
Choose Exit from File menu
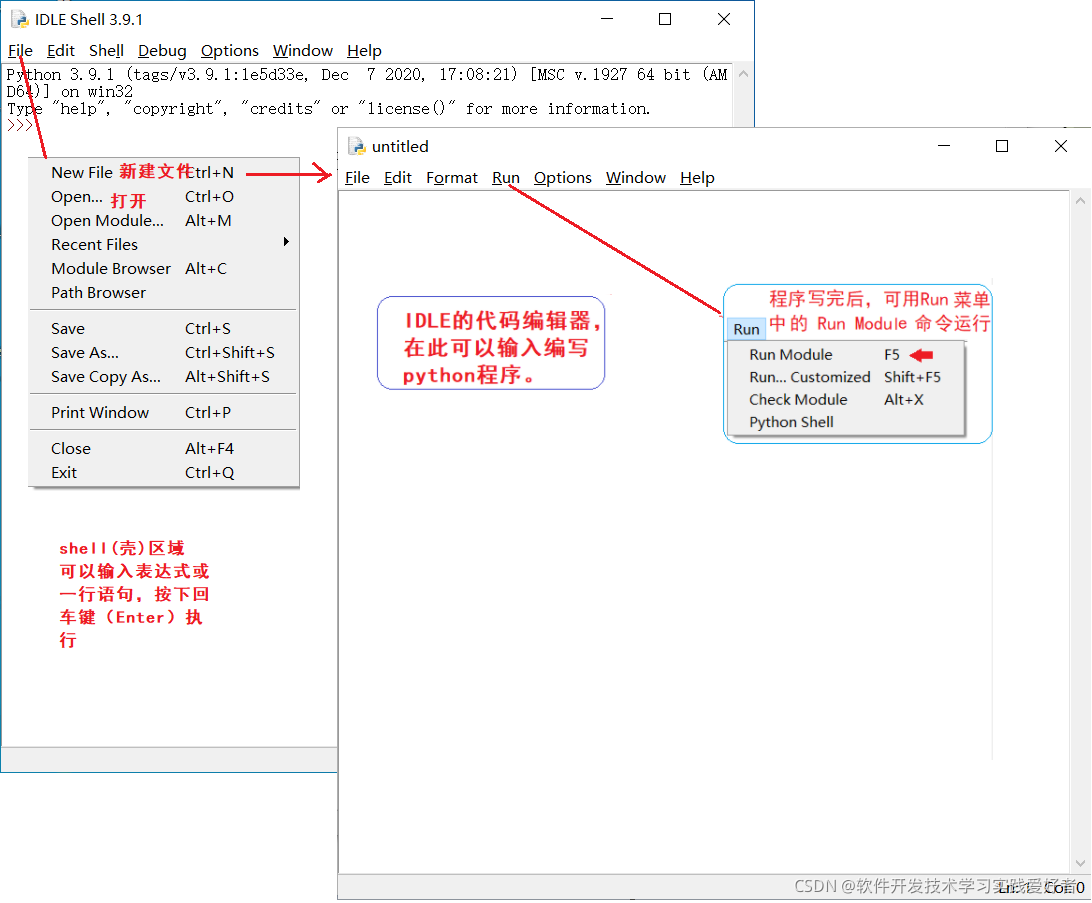[164, 473]
